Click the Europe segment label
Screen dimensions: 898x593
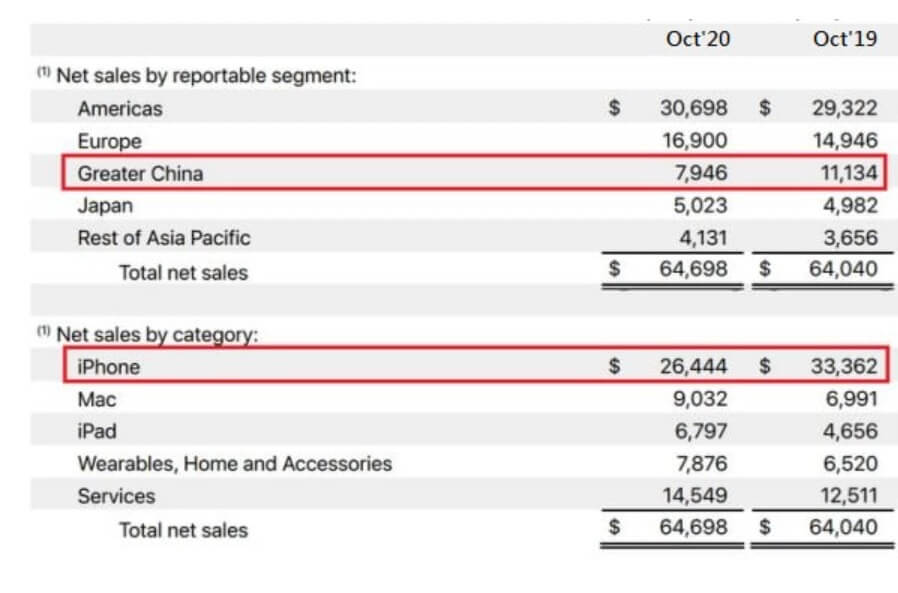point(109,141)
